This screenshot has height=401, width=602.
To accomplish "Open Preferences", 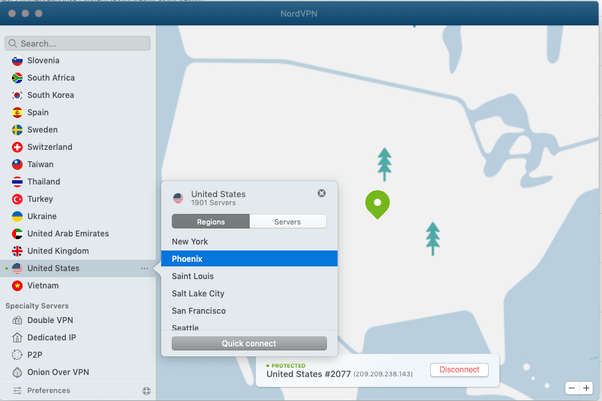I will pos(48,391).
